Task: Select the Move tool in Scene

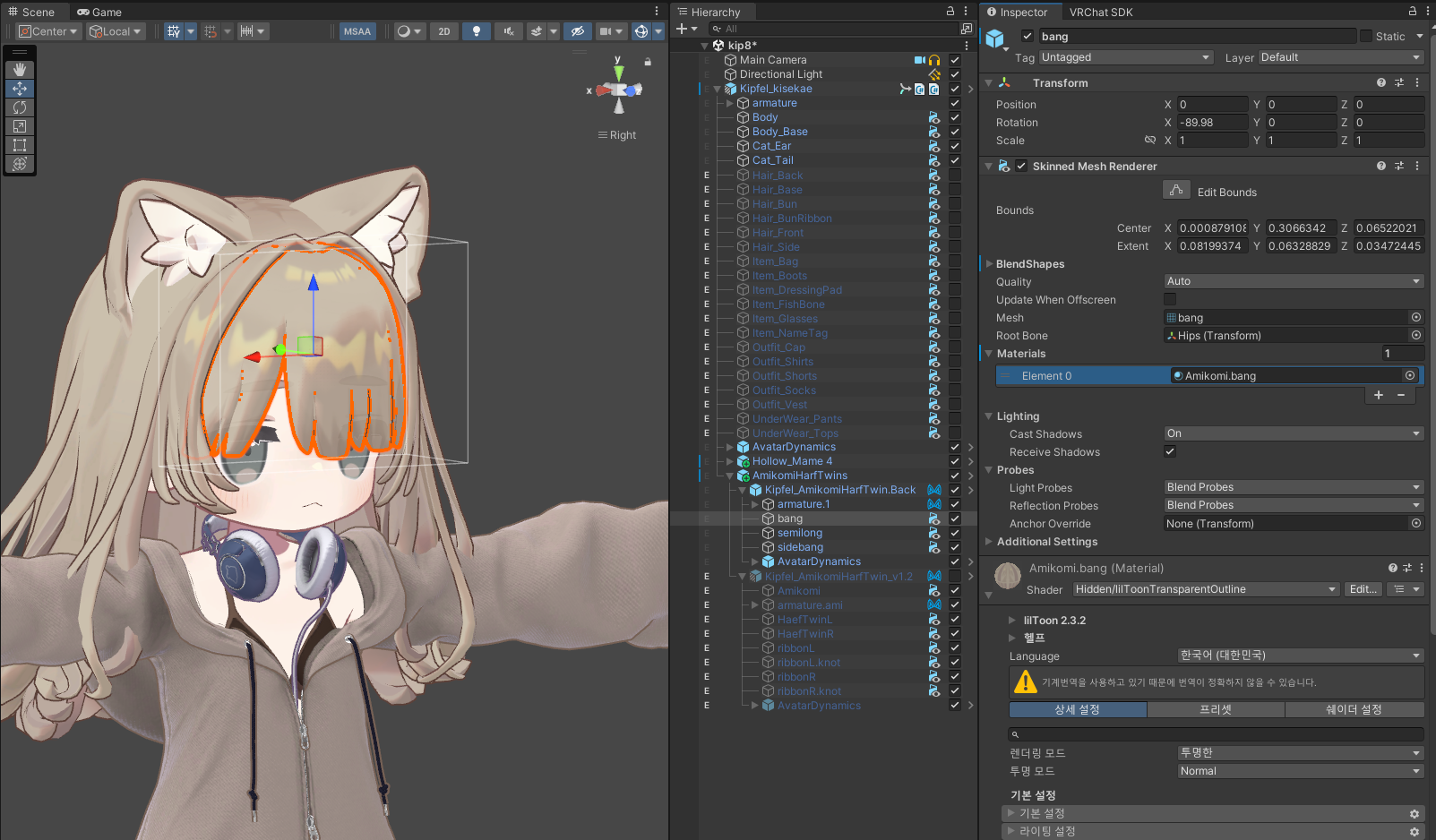Action: [20, 89]
